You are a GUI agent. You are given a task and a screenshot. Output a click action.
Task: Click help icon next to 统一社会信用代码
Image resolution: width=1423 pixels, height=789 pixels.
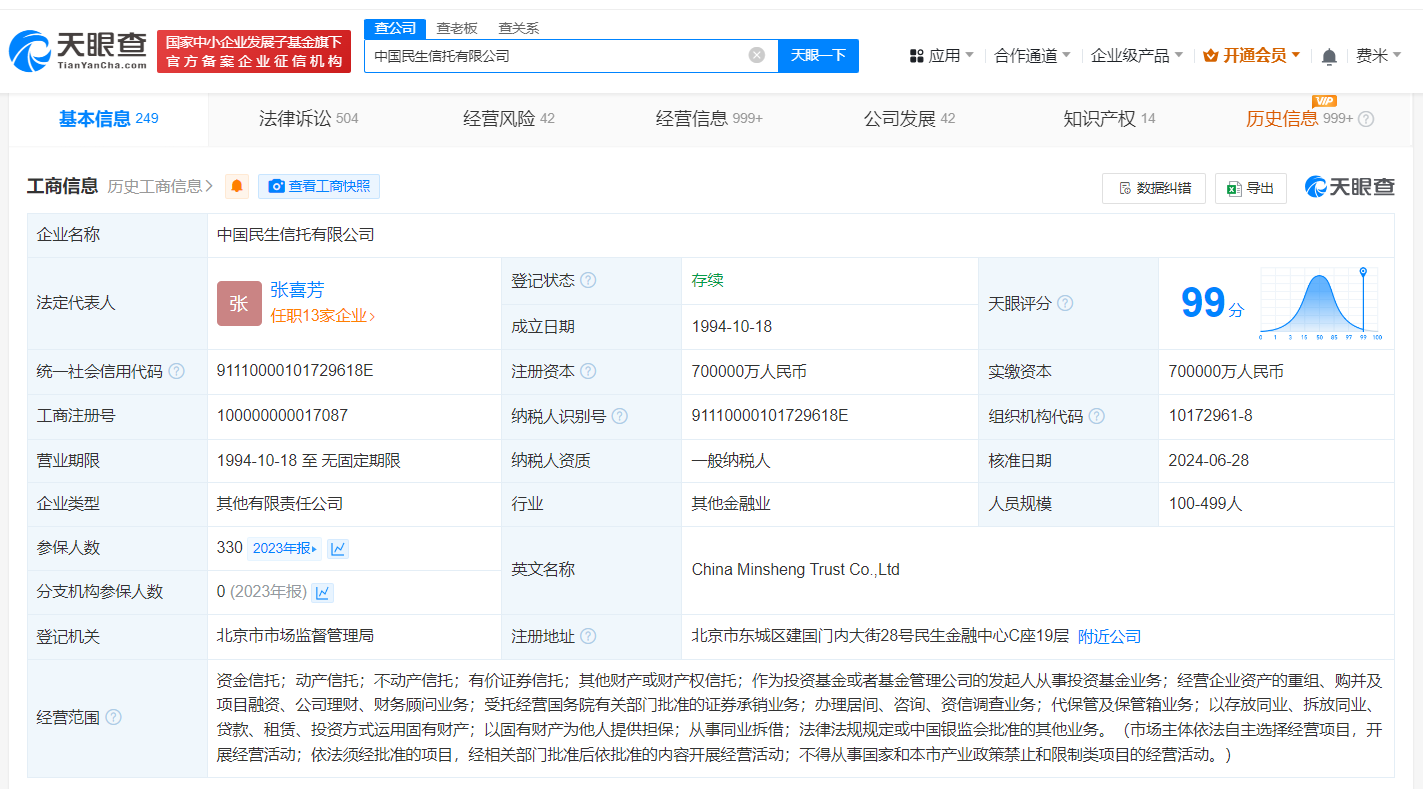177,371
